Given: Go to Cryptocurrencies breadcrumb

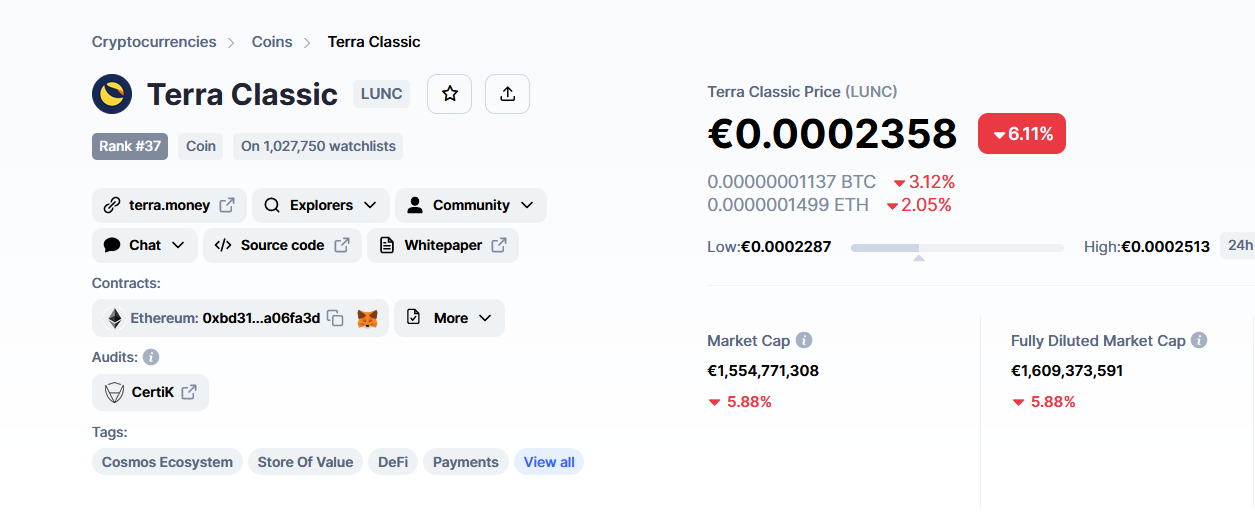Looking at the screenshot, I should pos(154,42).
